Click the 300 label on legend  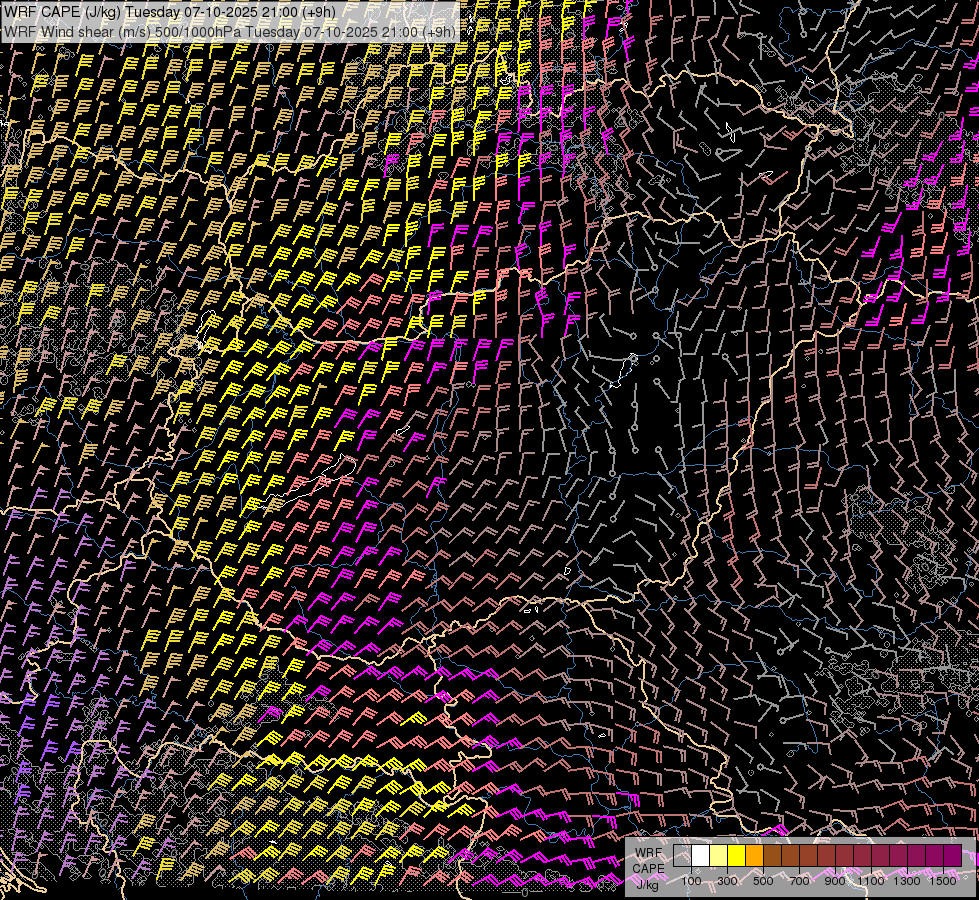click(x=727, y=881)
